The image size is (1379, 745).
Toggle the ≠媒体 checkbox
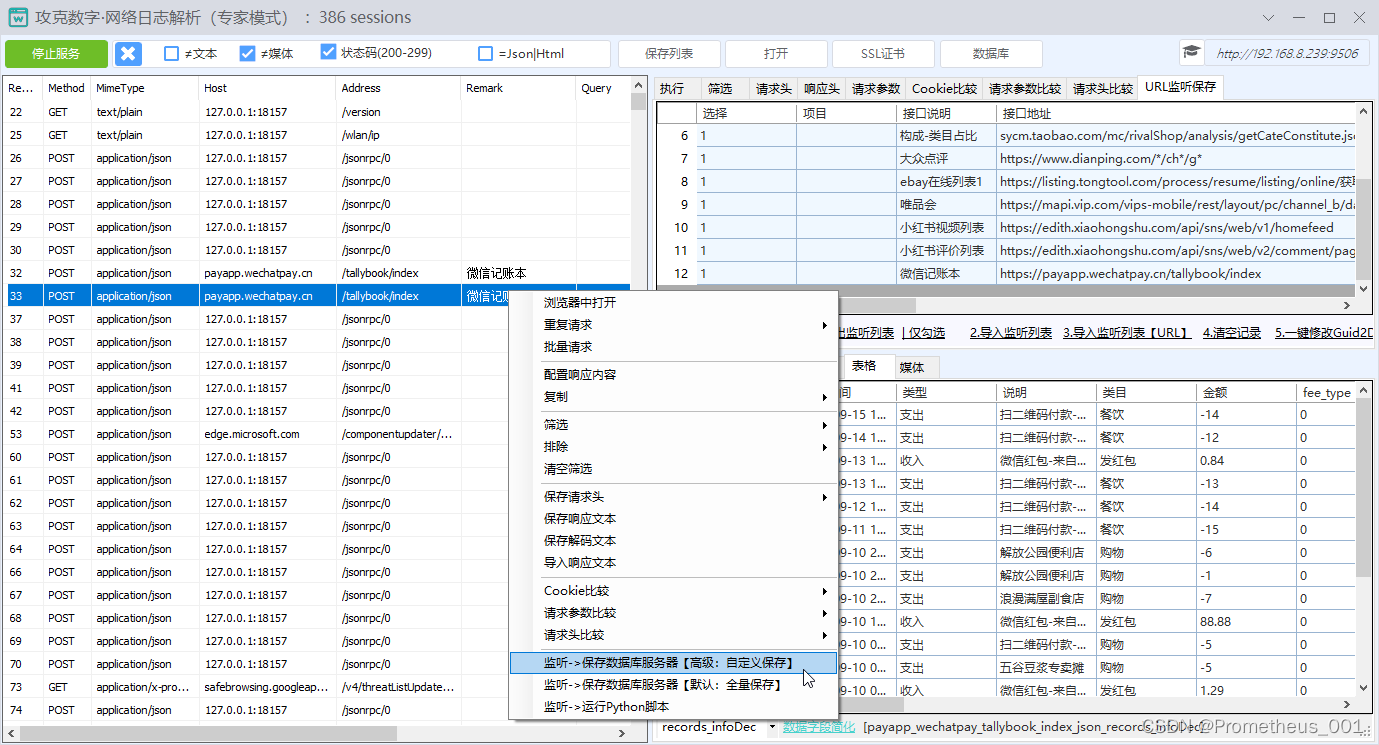247,54
